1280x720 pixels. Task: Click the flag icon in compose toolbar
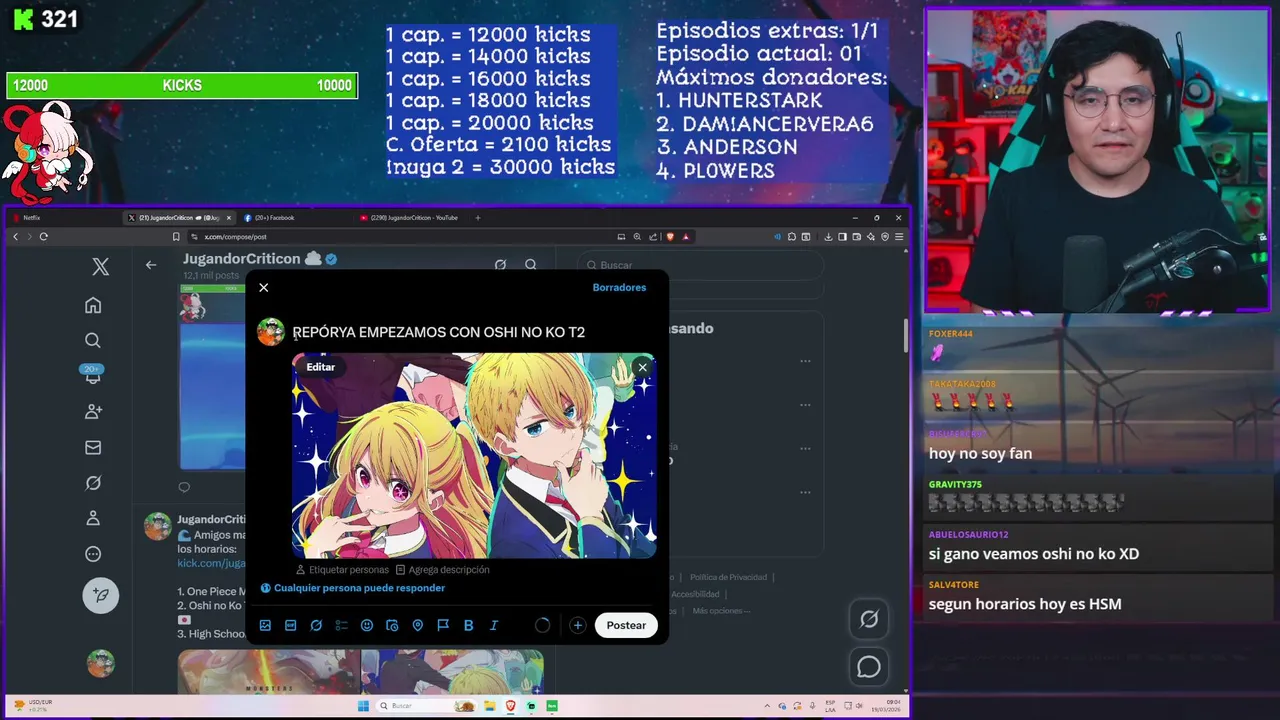tap(443, 625)
